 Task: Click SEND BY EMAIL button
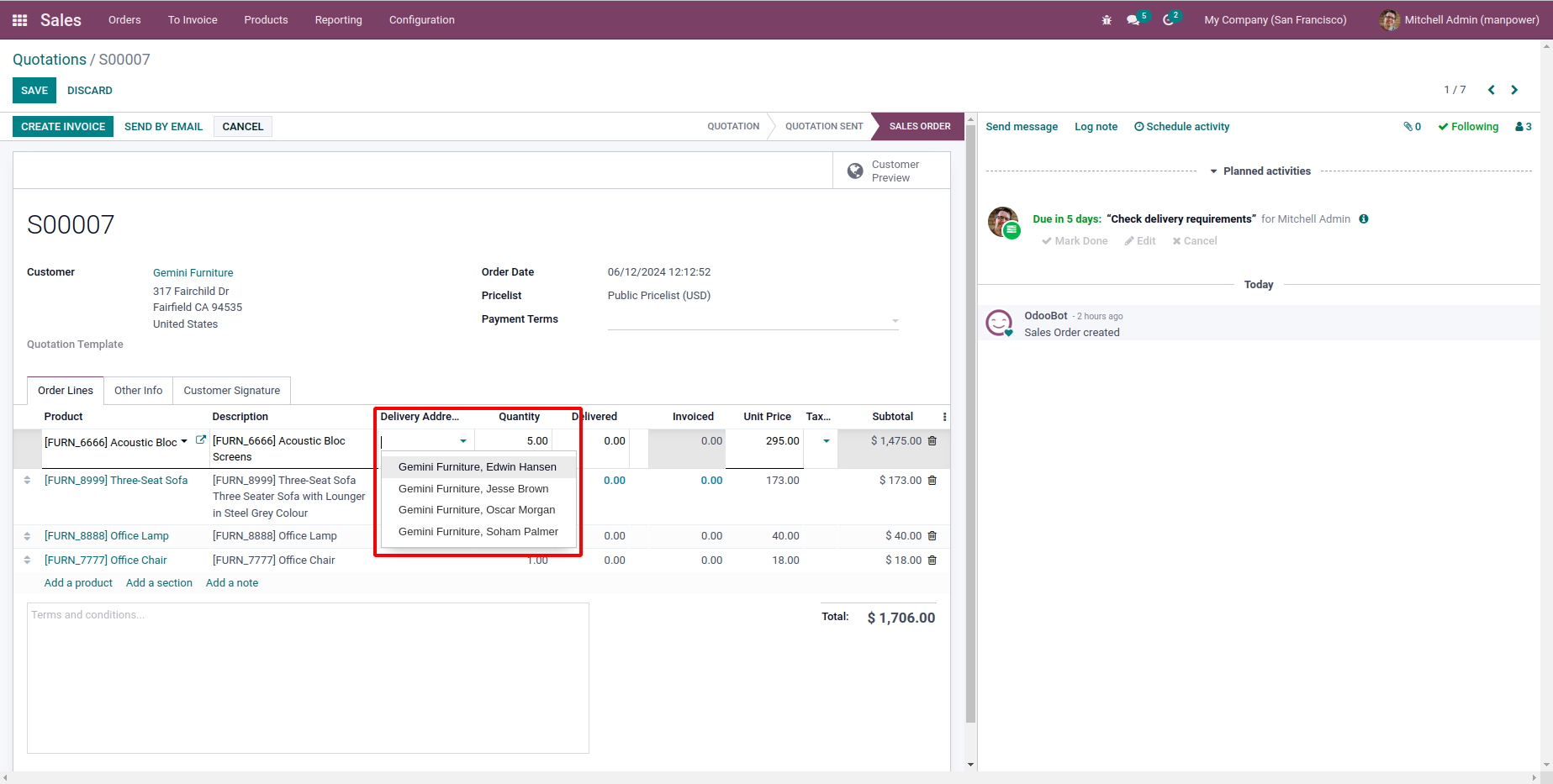[164, 127]
